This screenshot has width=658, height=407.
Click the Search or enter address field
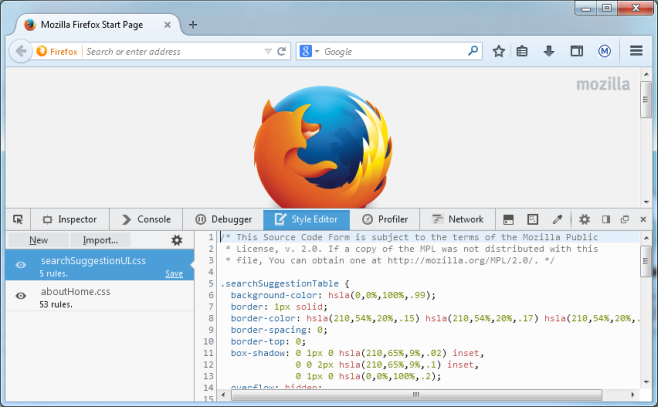pos(170,51)
